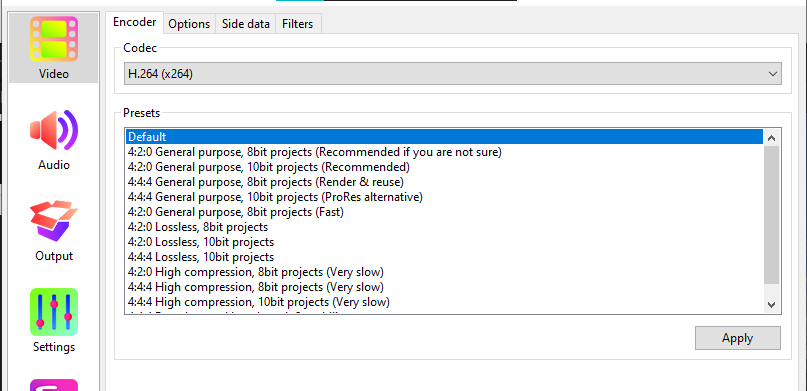Switch to the Options tab
This screenshot has height=391, width=807.
189,24
